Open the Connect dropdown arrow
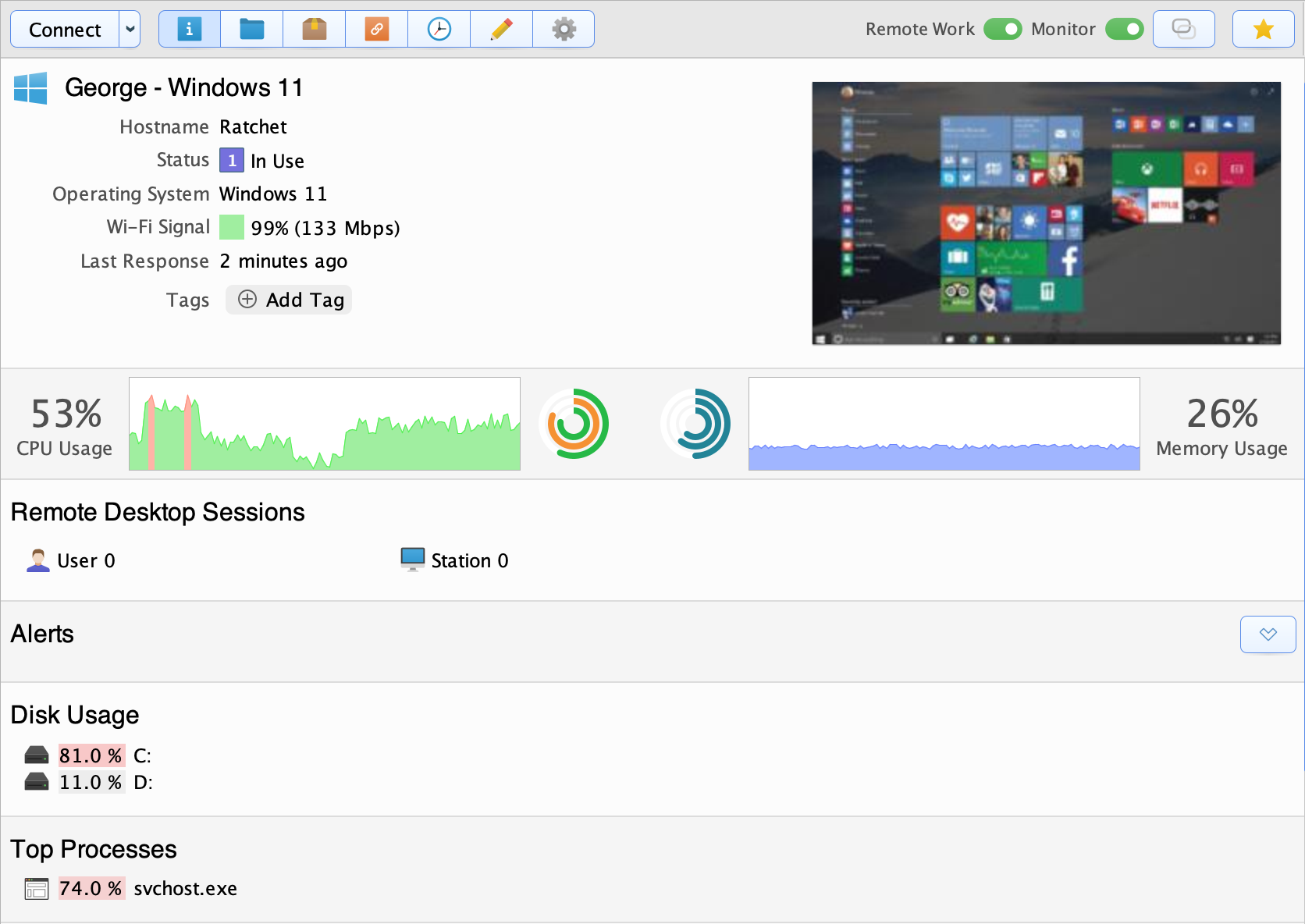This screenshot has height=924, width=1305. point(130,30)
